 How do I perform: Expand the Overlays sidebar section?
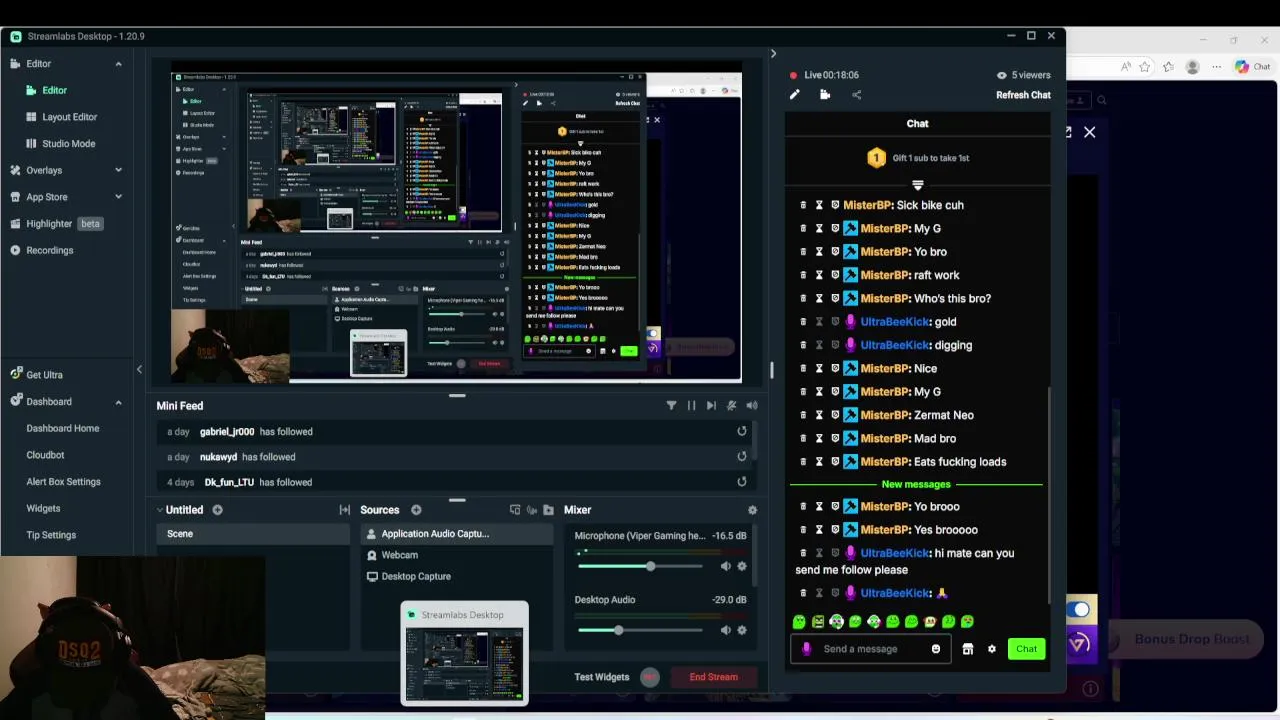click(118, 170)
